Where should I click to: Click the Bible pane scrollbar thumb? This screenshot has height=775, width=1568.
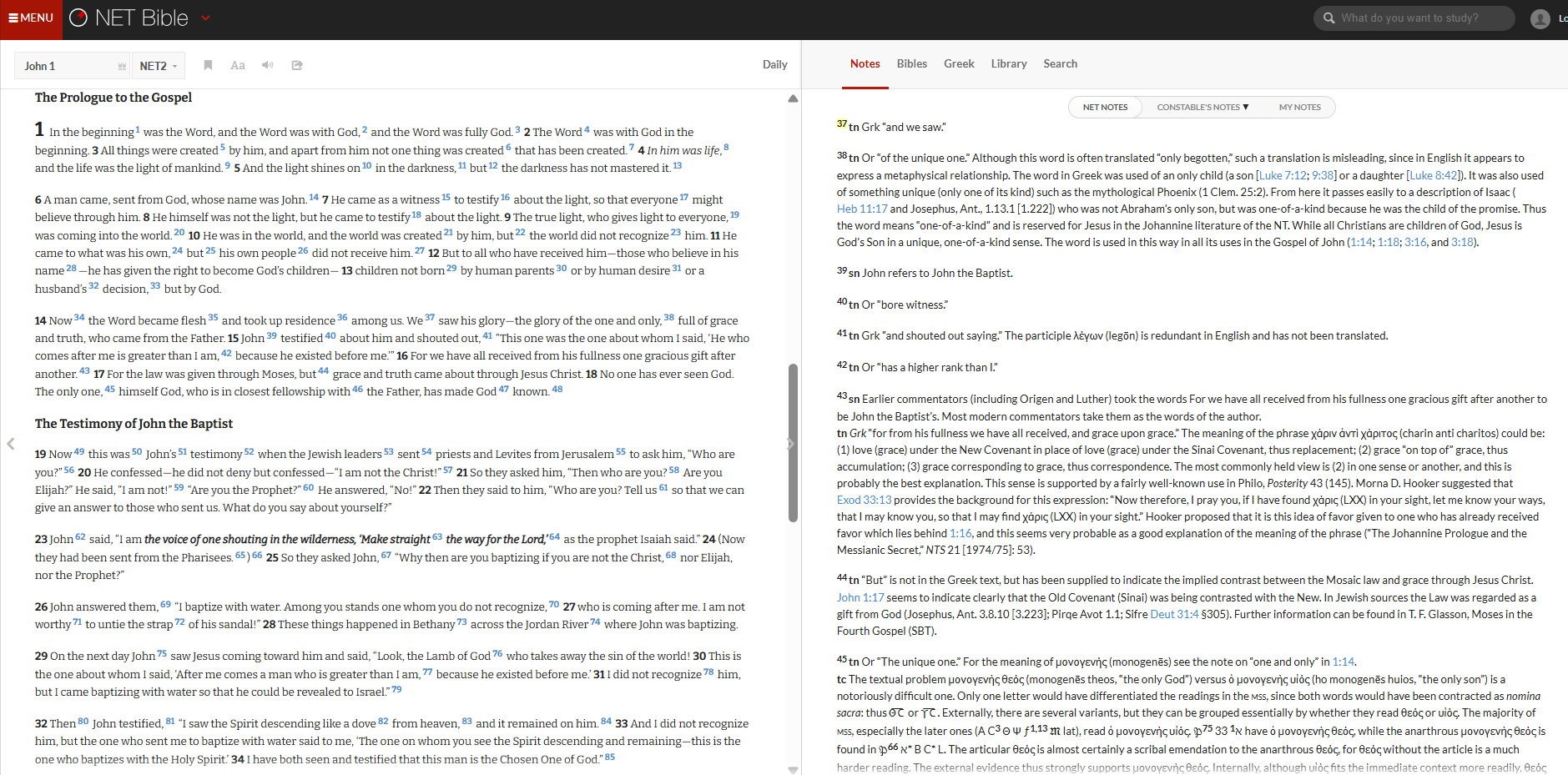793,442
